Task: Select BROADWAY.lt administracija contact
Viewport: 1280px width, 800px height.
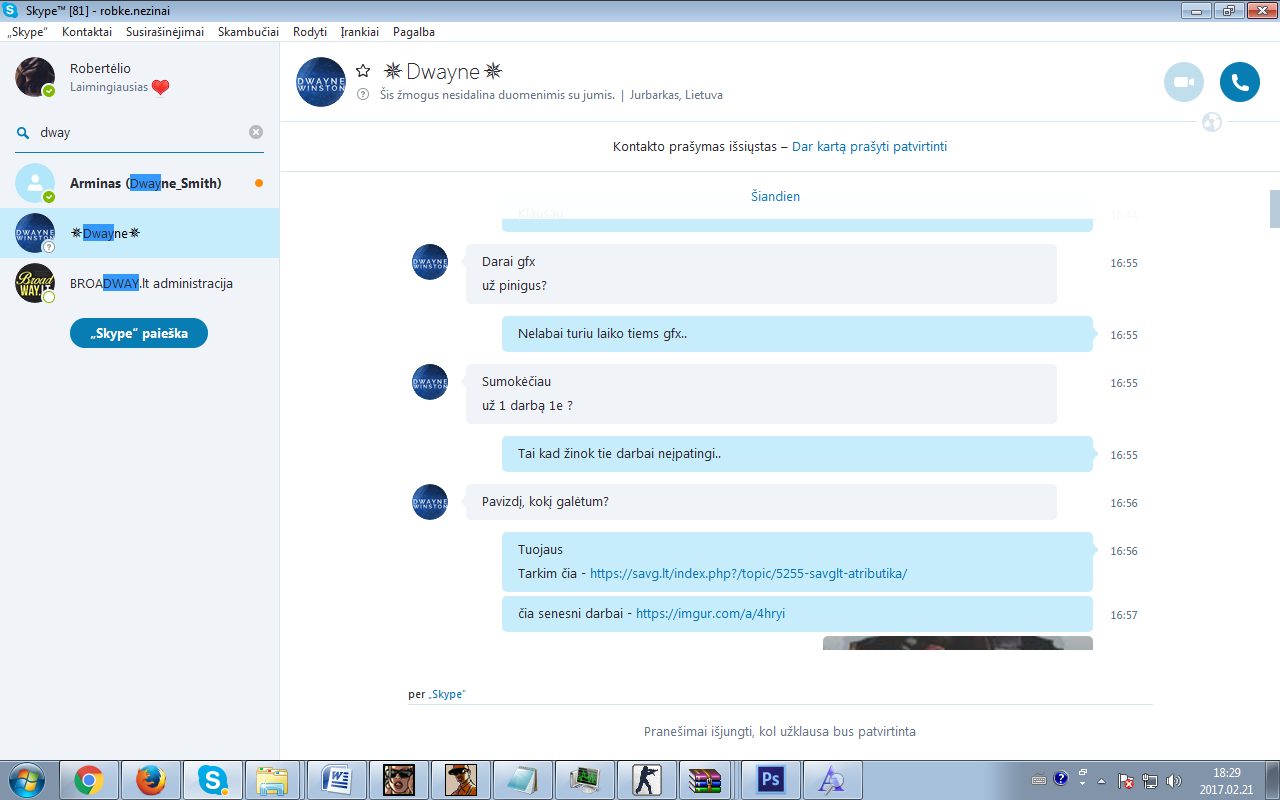Action: point(140,283)
